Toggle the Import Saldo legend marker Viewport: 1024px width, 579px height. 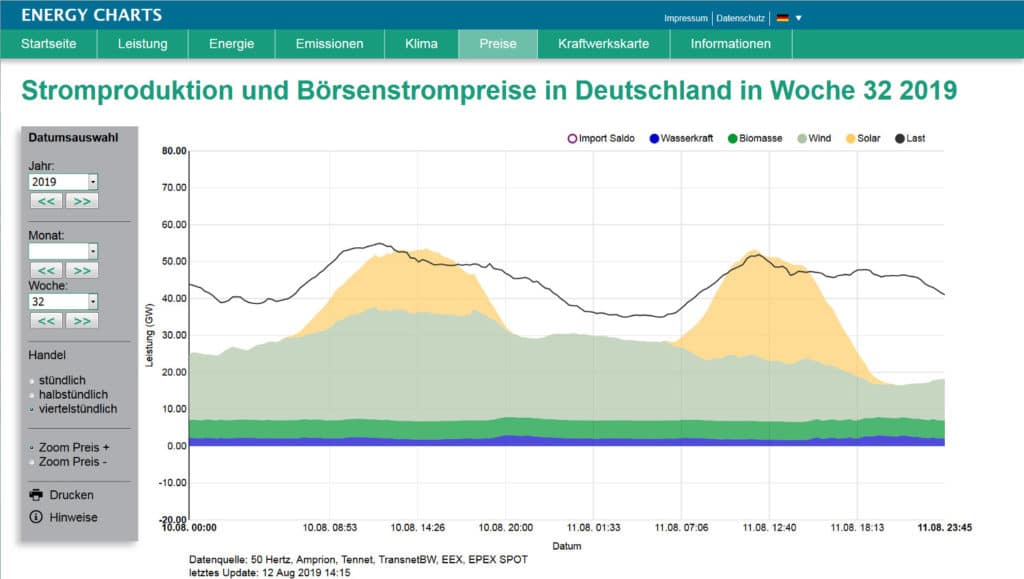572,138
